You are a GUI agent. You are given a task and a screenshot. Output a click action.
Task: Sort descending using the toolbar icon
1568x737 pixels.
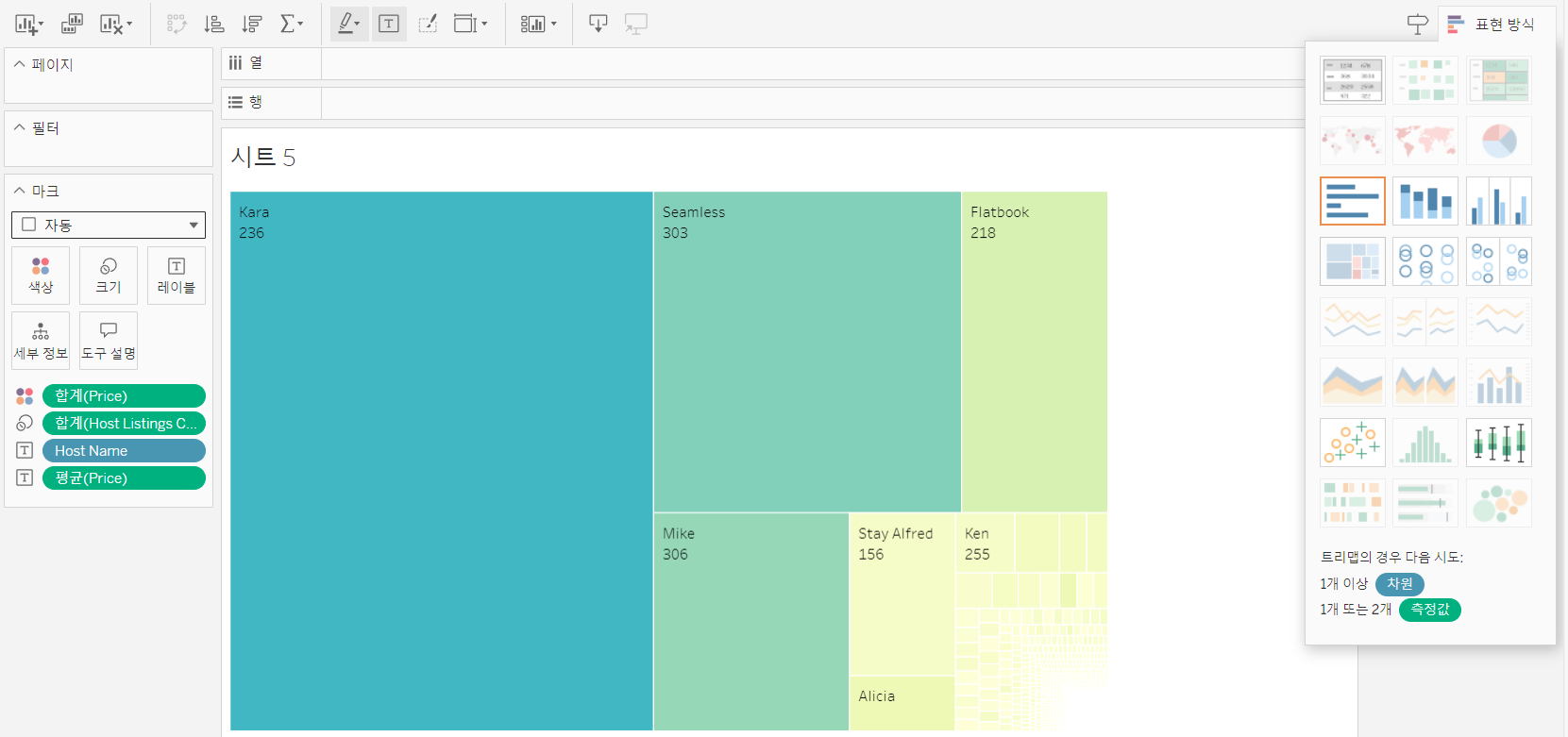point(252,24)
